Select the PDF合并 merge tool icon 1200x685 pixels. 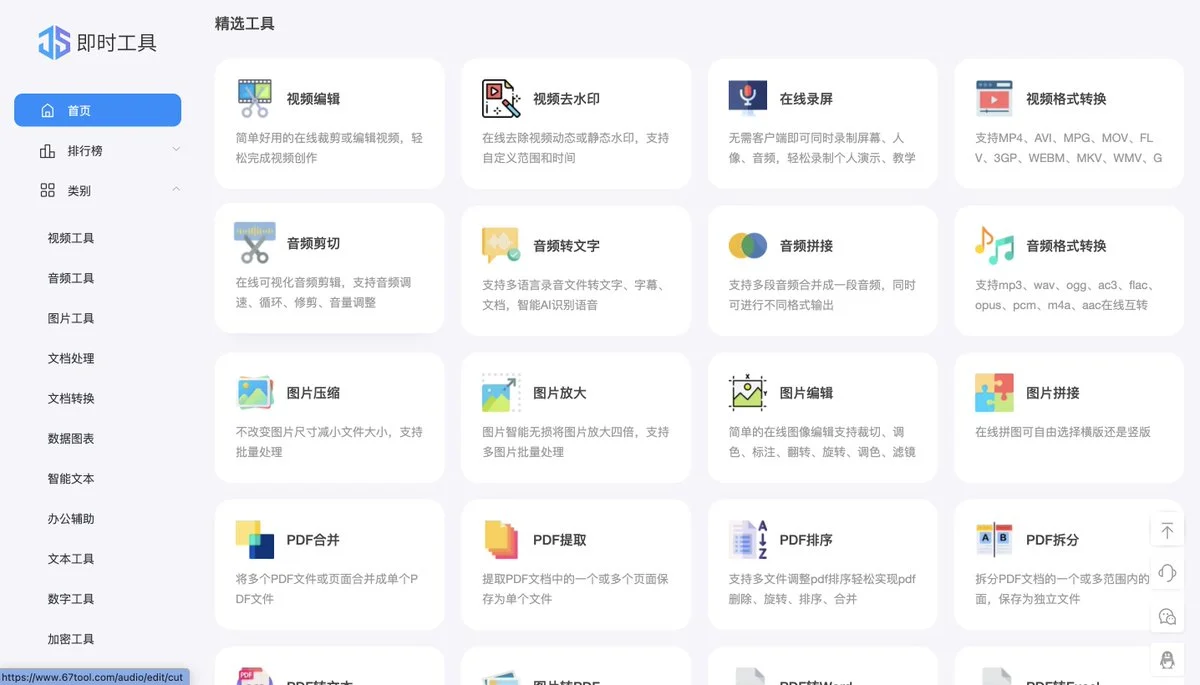point(253,539)
